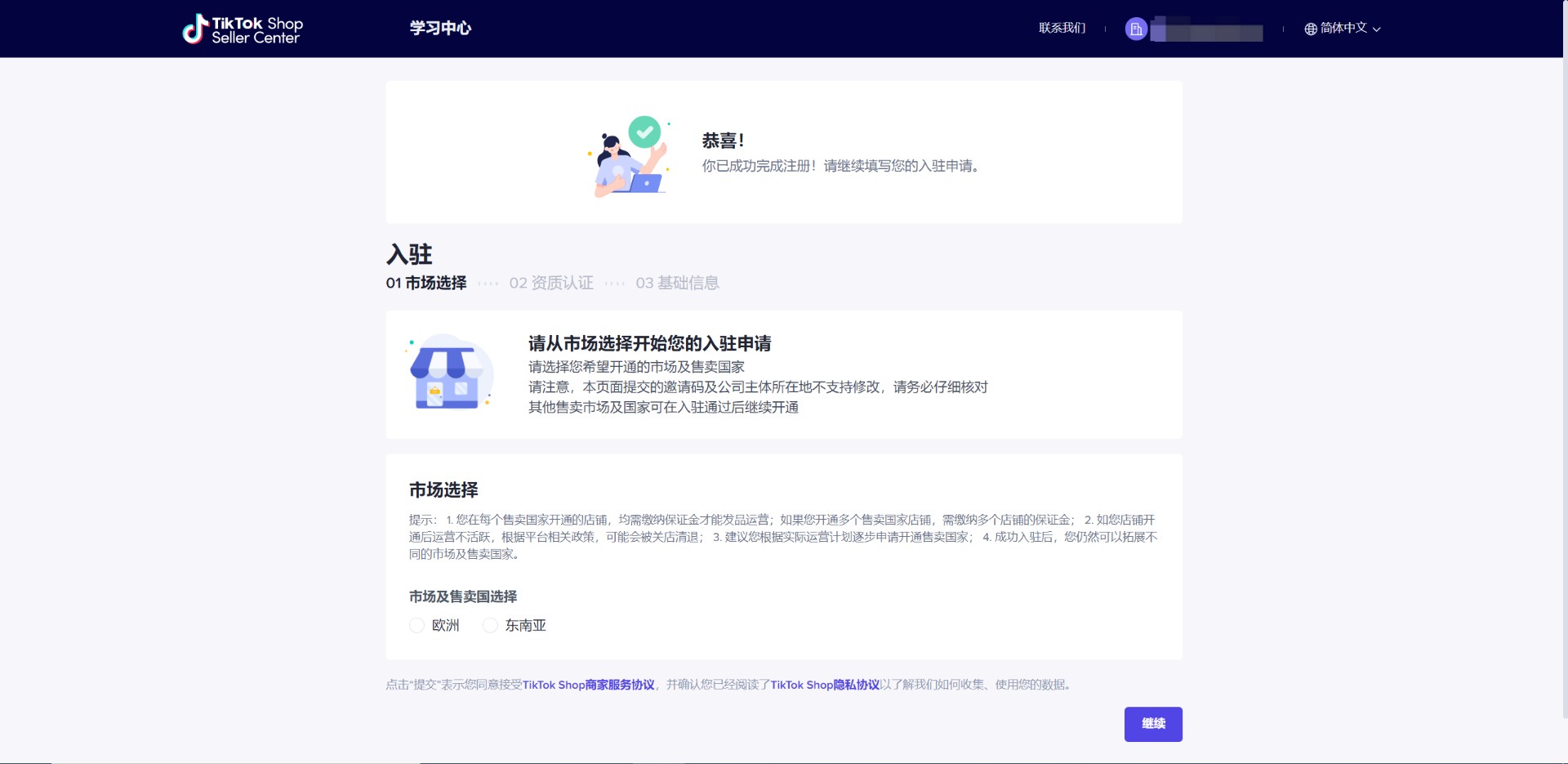Viewport: 1568px width, 764px height.
Task: Expand the language chevron arrow
Action: [1377, 29]
